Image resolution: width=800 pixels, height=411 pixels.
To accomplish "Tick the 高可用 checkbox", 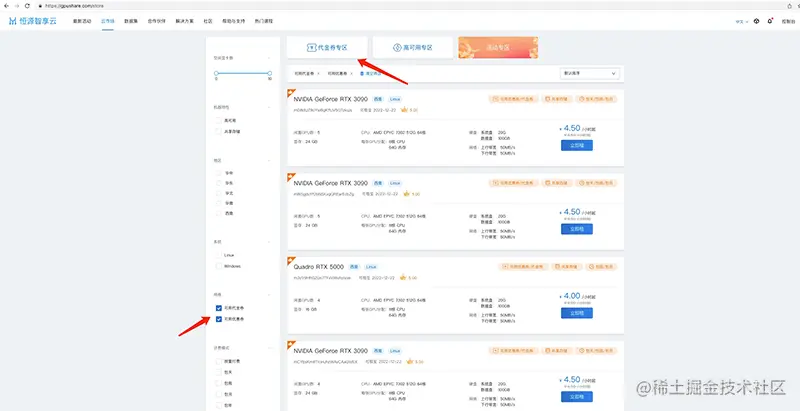I will (x=219, y=120).
